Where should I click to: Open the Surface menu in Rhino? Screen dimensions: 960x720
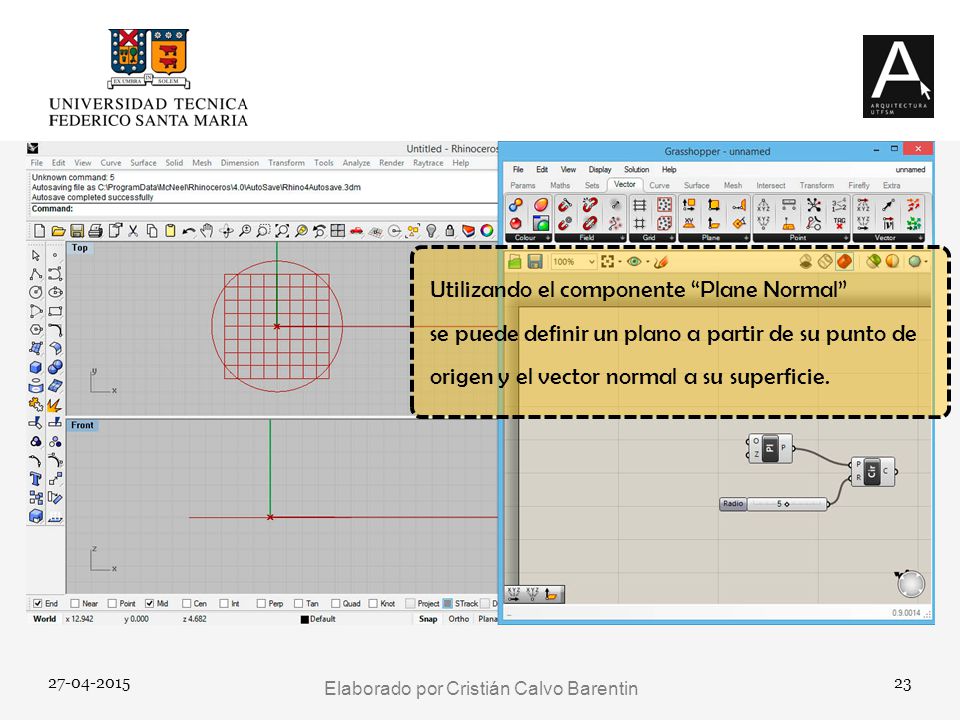[x=143, y=163]
